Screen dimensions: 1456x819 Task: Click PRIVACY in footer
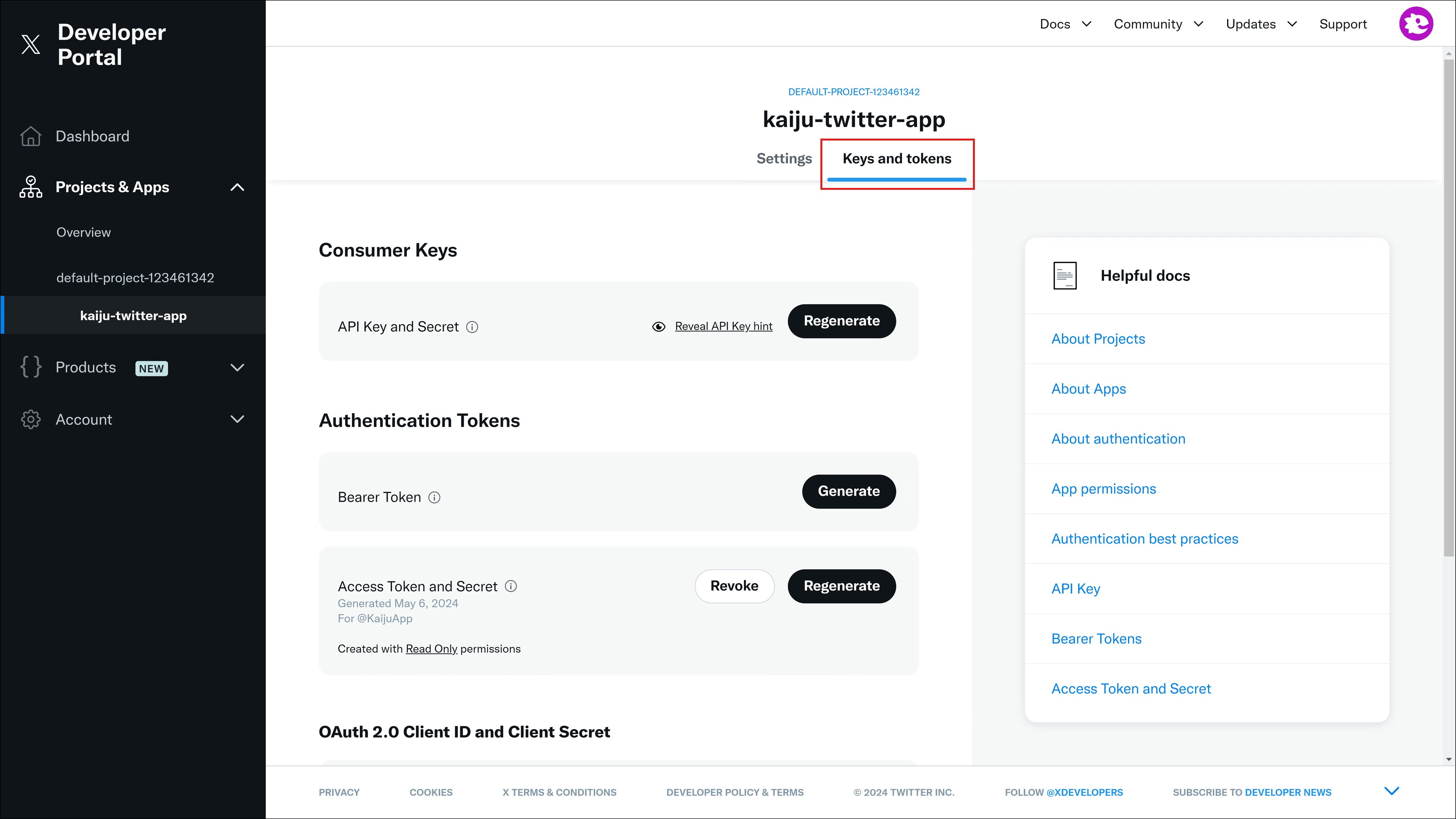pyautogui.click(x=339, y=792)
